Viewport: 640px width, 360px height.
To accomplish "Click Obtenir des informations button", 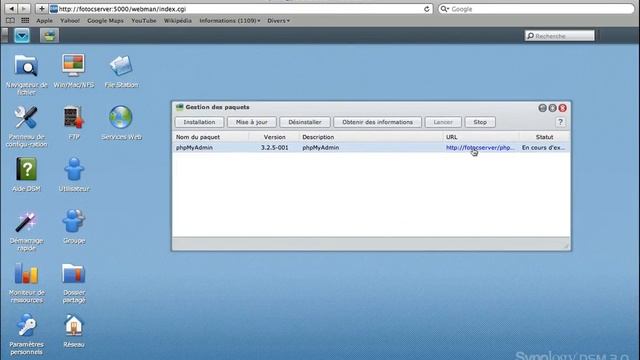I will tap(377, 122).
